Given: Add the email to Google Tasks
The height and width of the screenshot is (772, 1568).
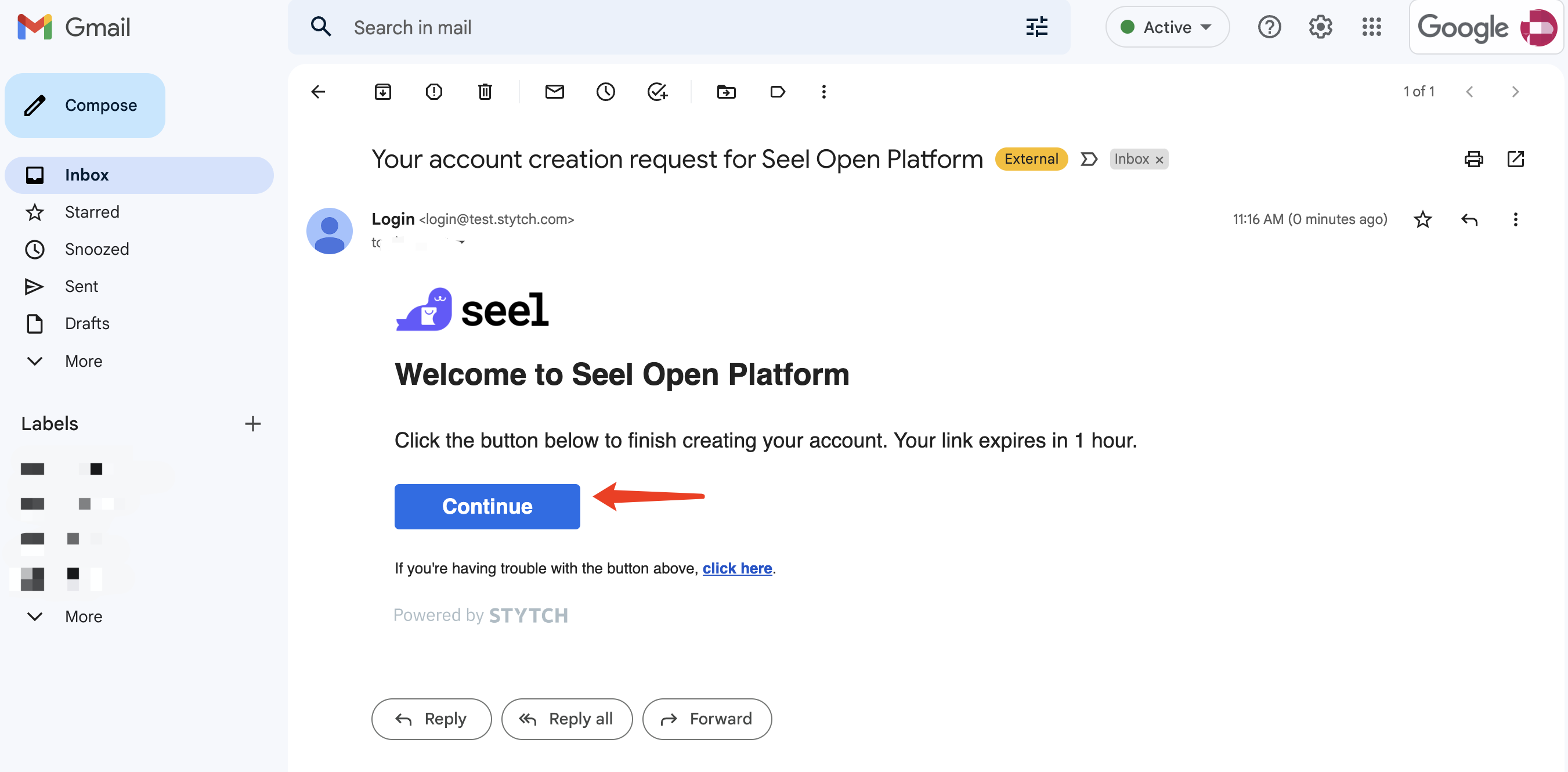Looking at the screenshot, I should [657, 91].
